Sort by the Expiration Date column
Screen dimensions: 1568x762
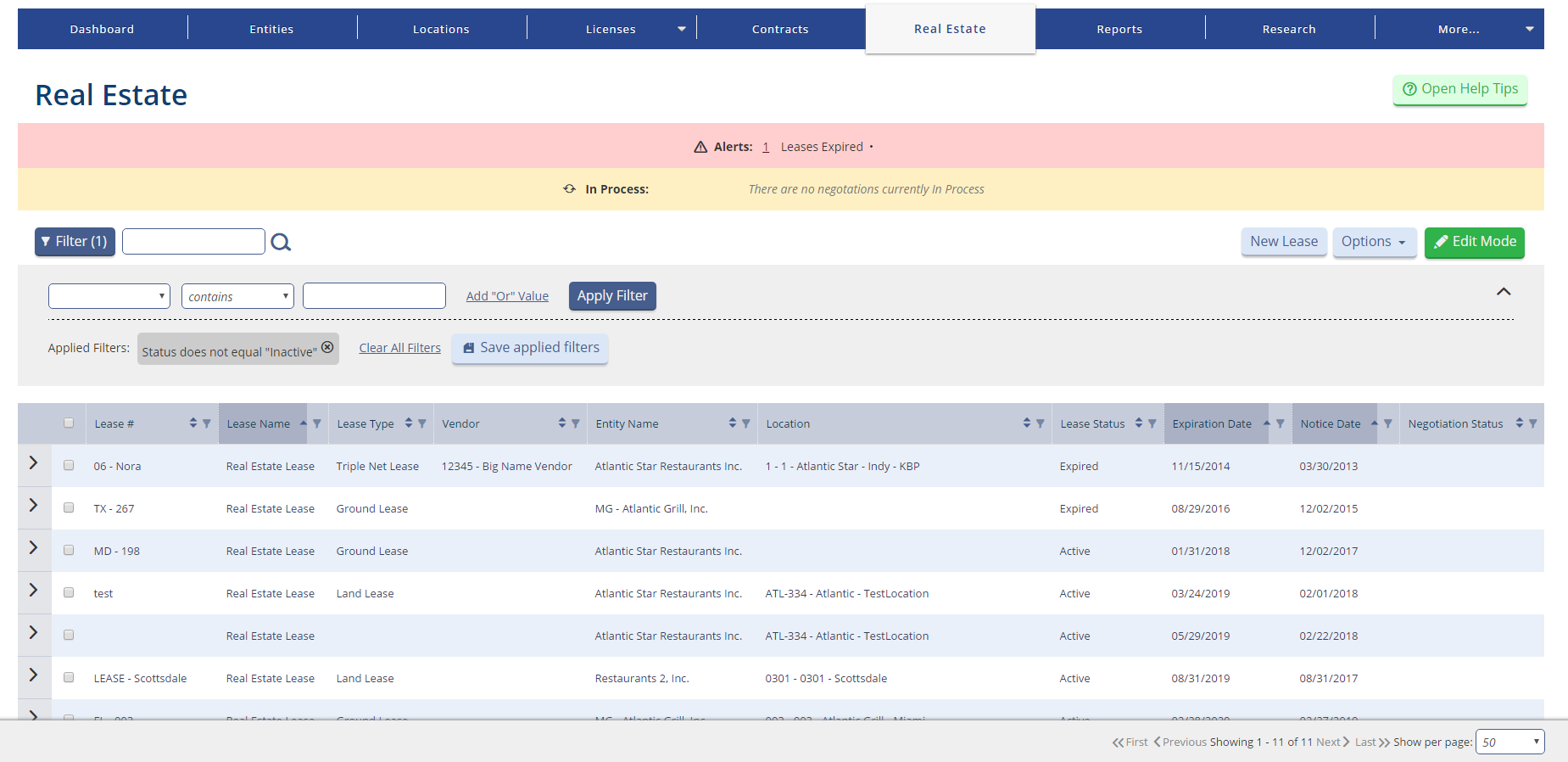(x=1267, y=423)
